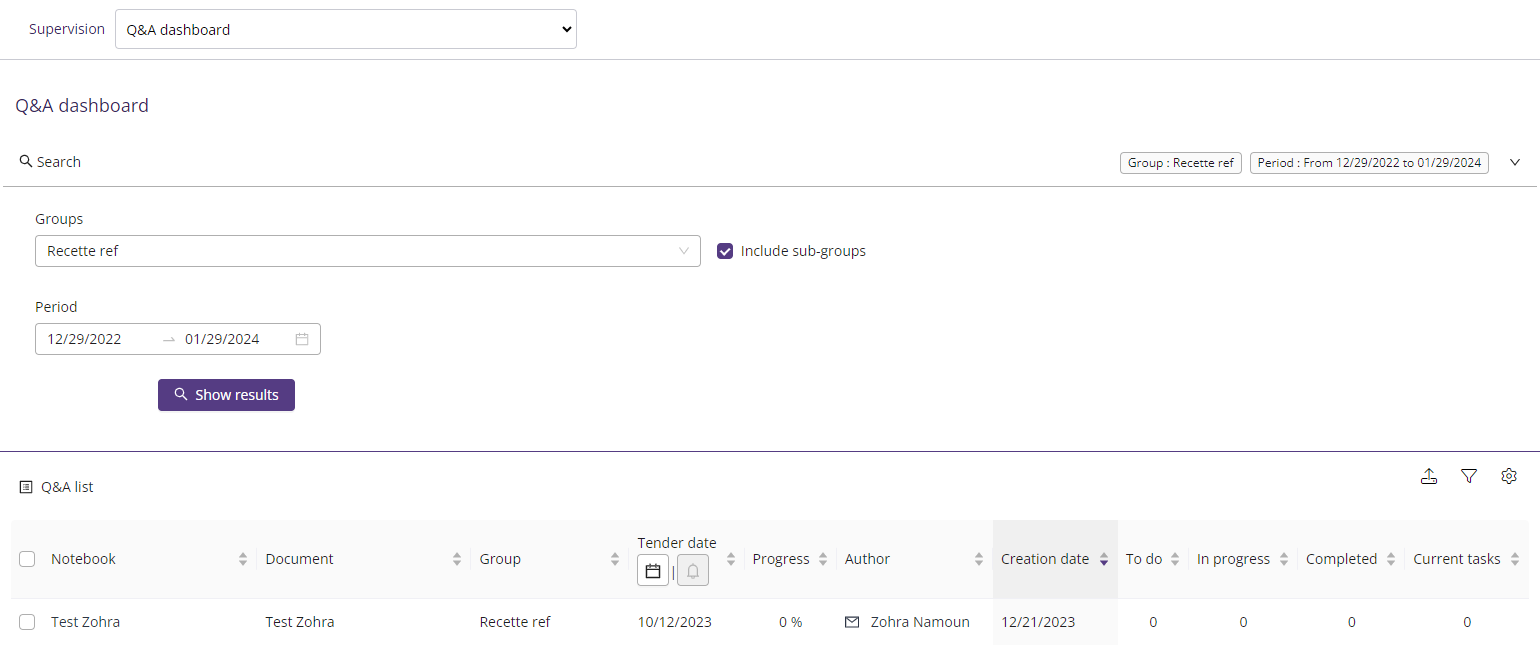Open the Test Zohra notebook entry
1540x645 pixels.
point(86,622)
